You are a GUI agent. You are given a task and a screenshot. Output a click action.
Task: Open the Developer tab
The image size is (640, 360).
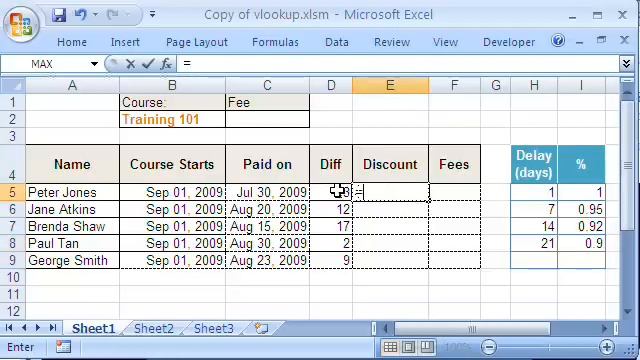pyautogui.click(x=509, y=42)
